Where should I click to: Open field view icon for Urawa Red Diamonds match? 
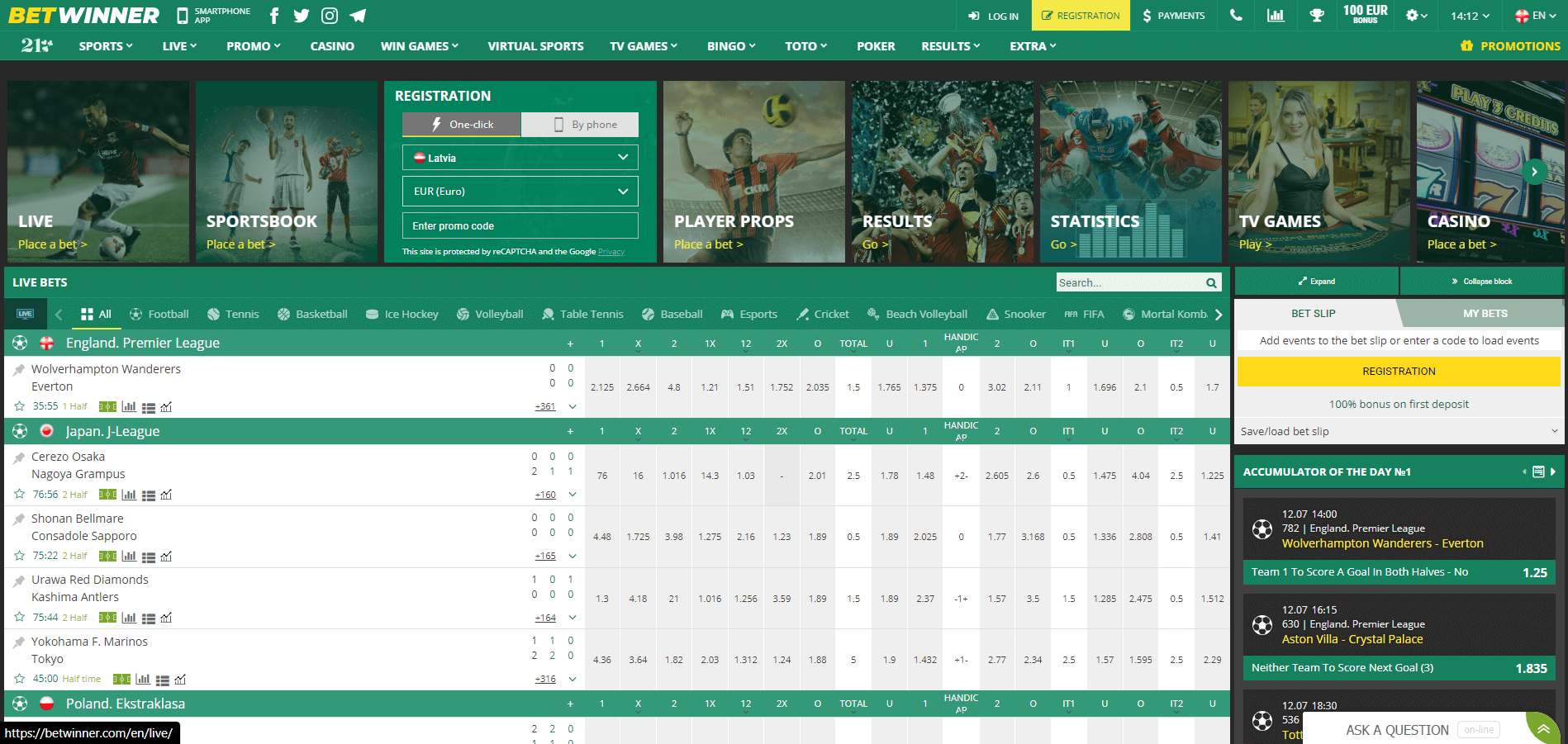click(107, 618)
